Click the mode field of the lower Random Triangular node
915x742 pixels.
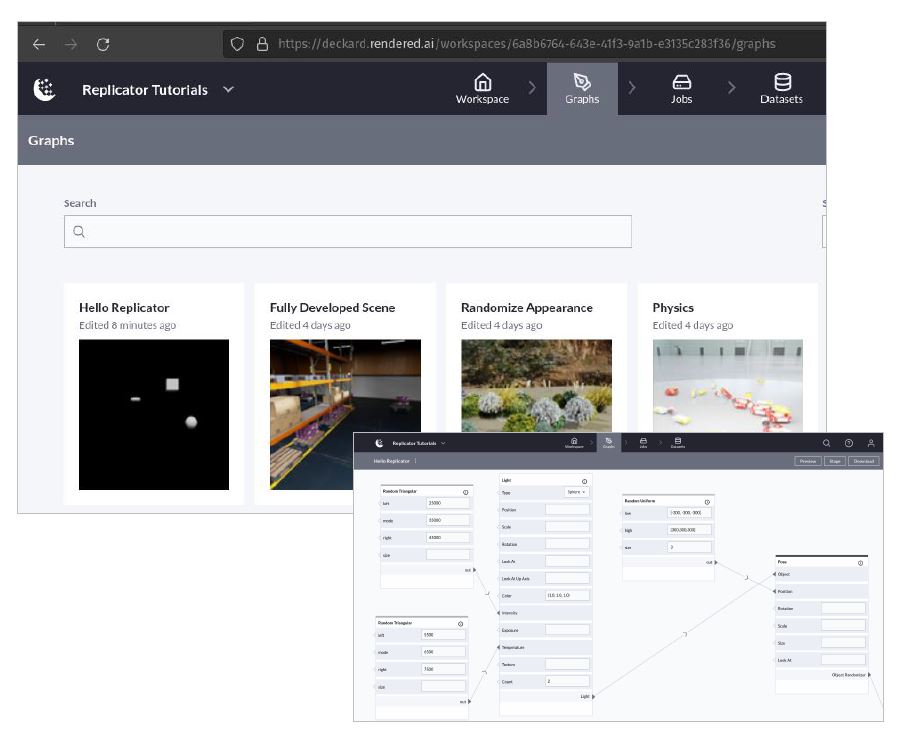443,652
